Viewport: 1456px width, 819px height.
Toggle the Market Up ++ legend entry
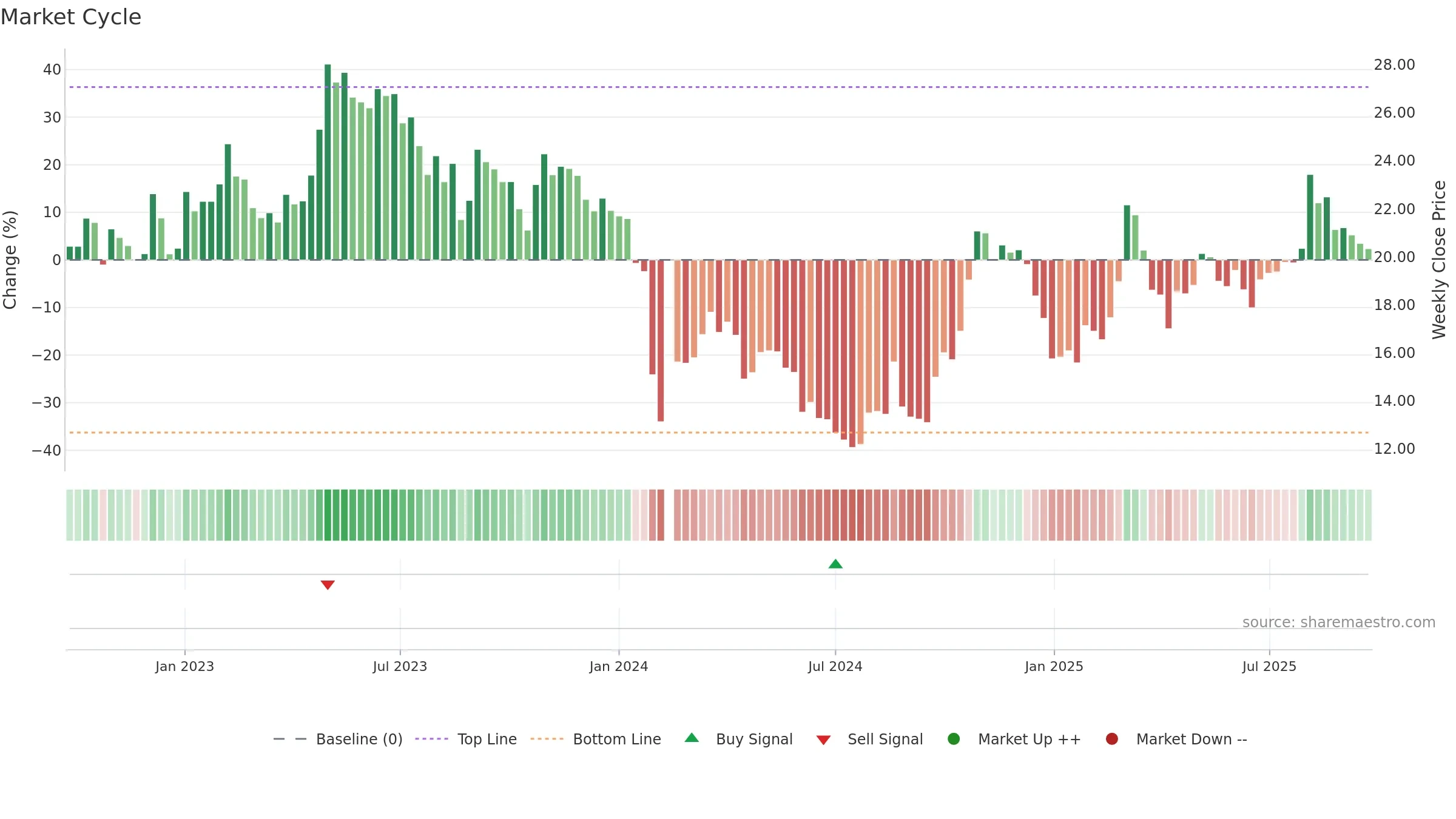click(1014, 739)
